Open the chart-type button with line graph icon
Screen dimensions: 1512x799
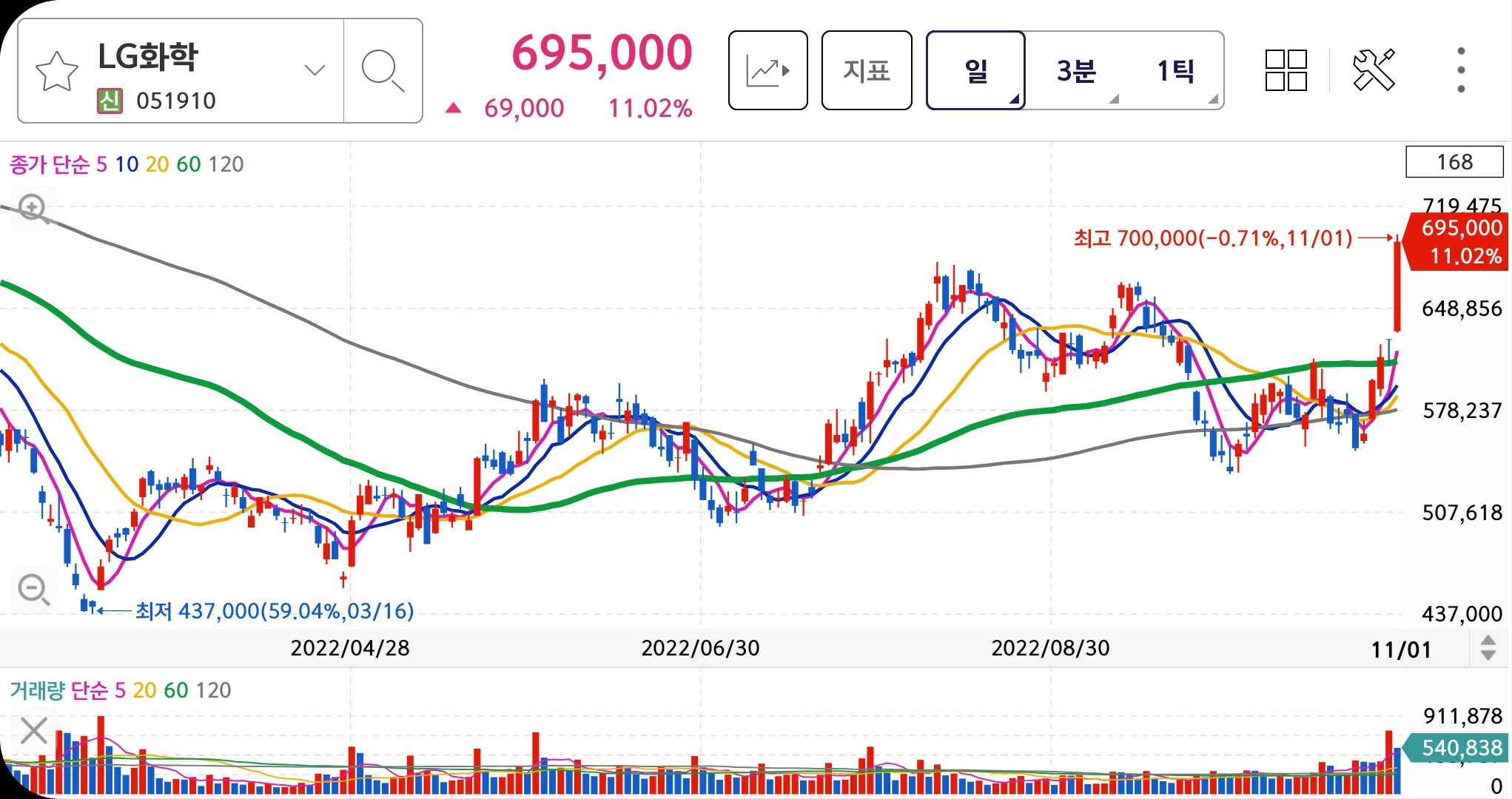click(767, 70)
